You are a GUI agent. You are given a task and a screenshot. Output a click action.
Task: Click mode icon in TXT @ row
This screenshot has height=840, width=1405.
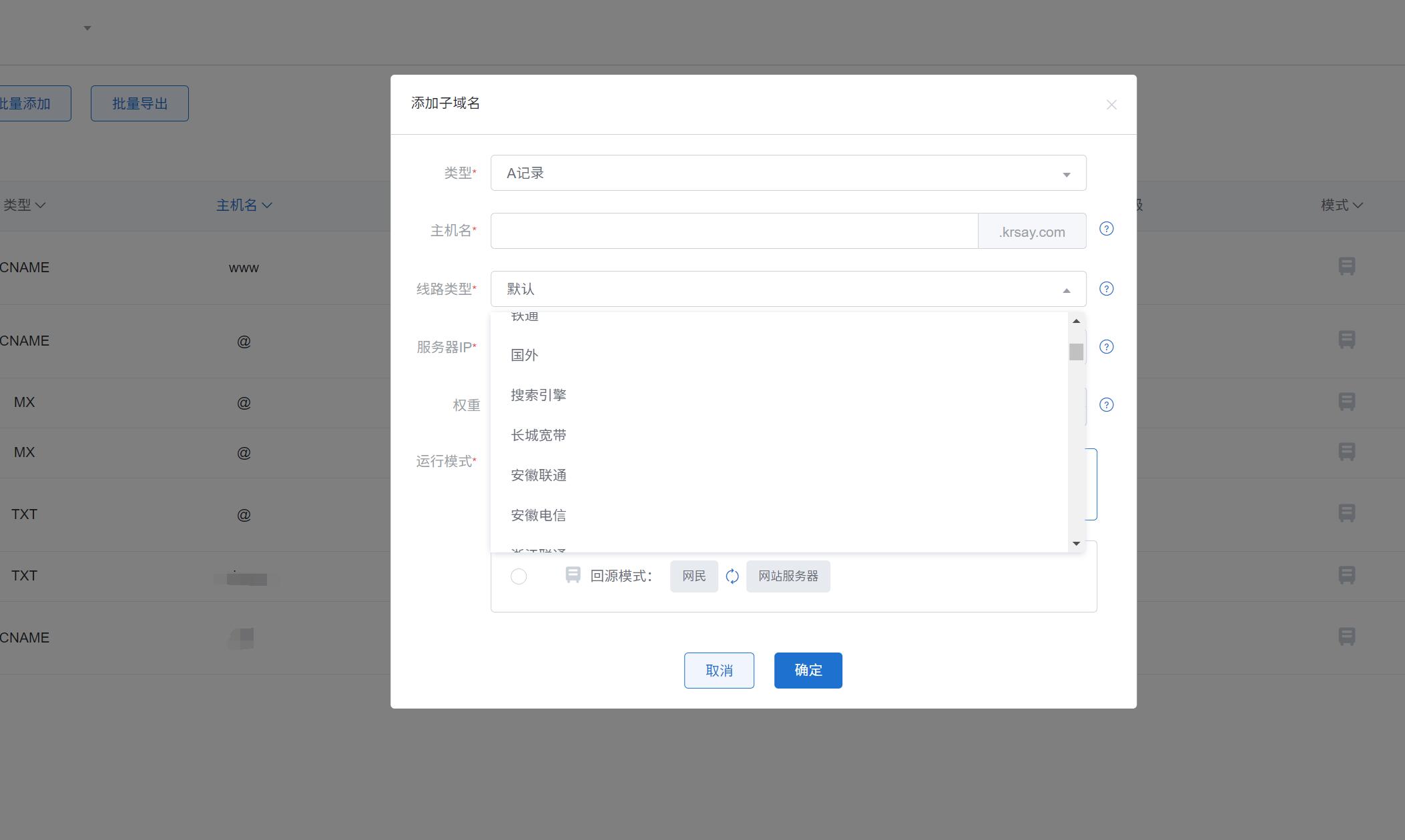pos(1347,513)
